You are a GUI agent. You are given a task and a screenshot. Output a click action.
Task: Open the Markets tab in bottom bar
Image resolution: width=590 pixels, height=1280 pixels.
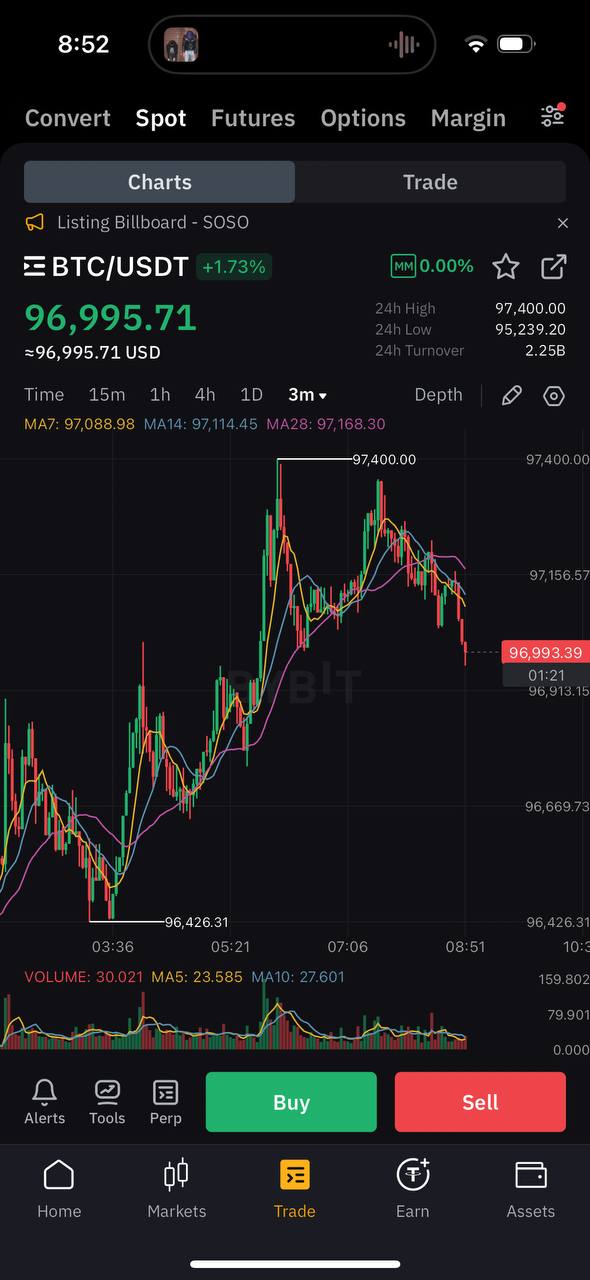click(176, 1189)
